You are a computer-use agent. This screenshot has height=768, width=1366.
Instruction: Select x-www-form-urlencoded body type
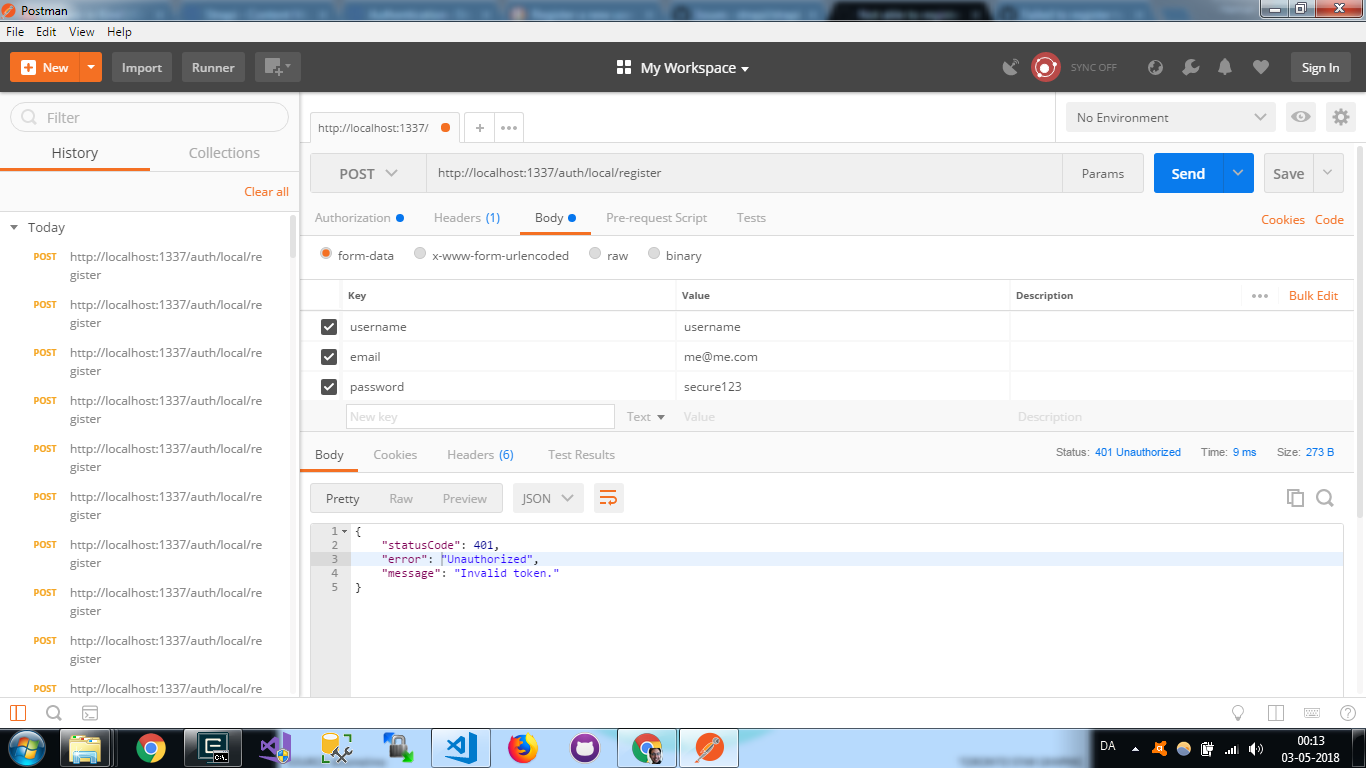(x=420, y=254)
